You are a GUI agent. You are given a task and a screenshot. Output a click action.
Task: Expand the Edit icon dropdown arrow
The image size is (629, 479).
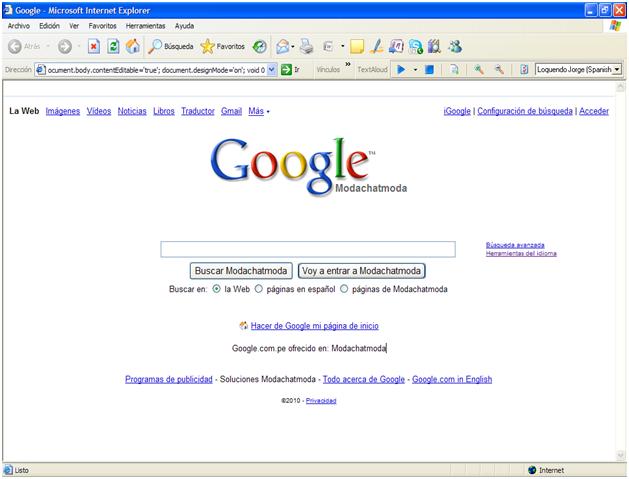[x=343, y=47]
